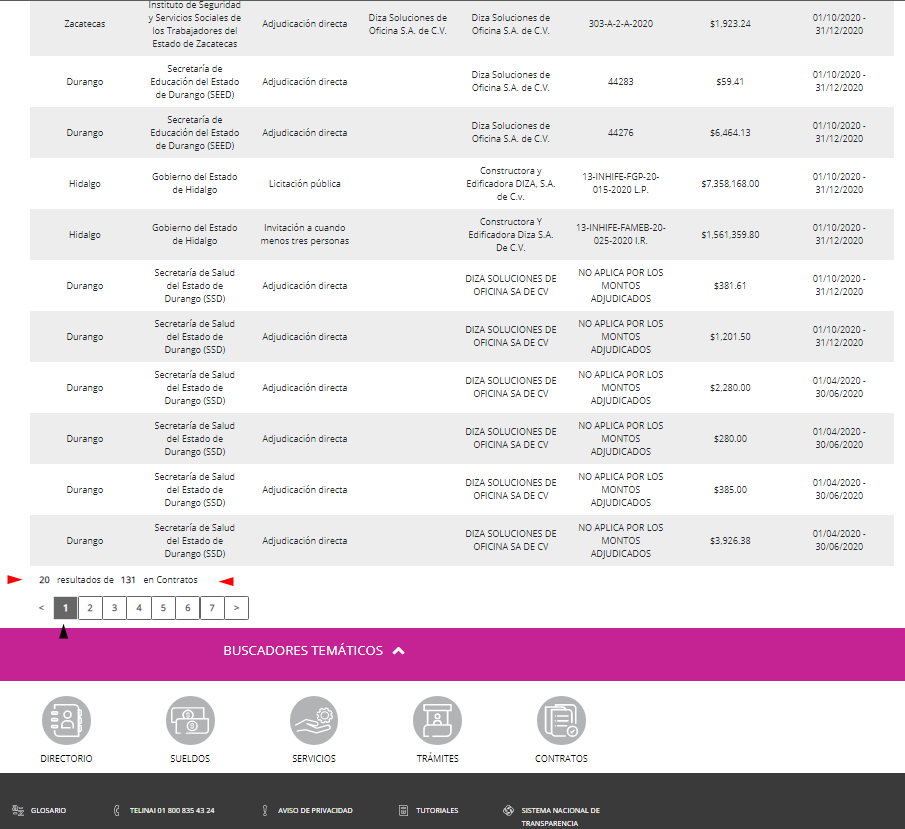Go to results page 3
This screenshot has width=905, height=829.
114,607
